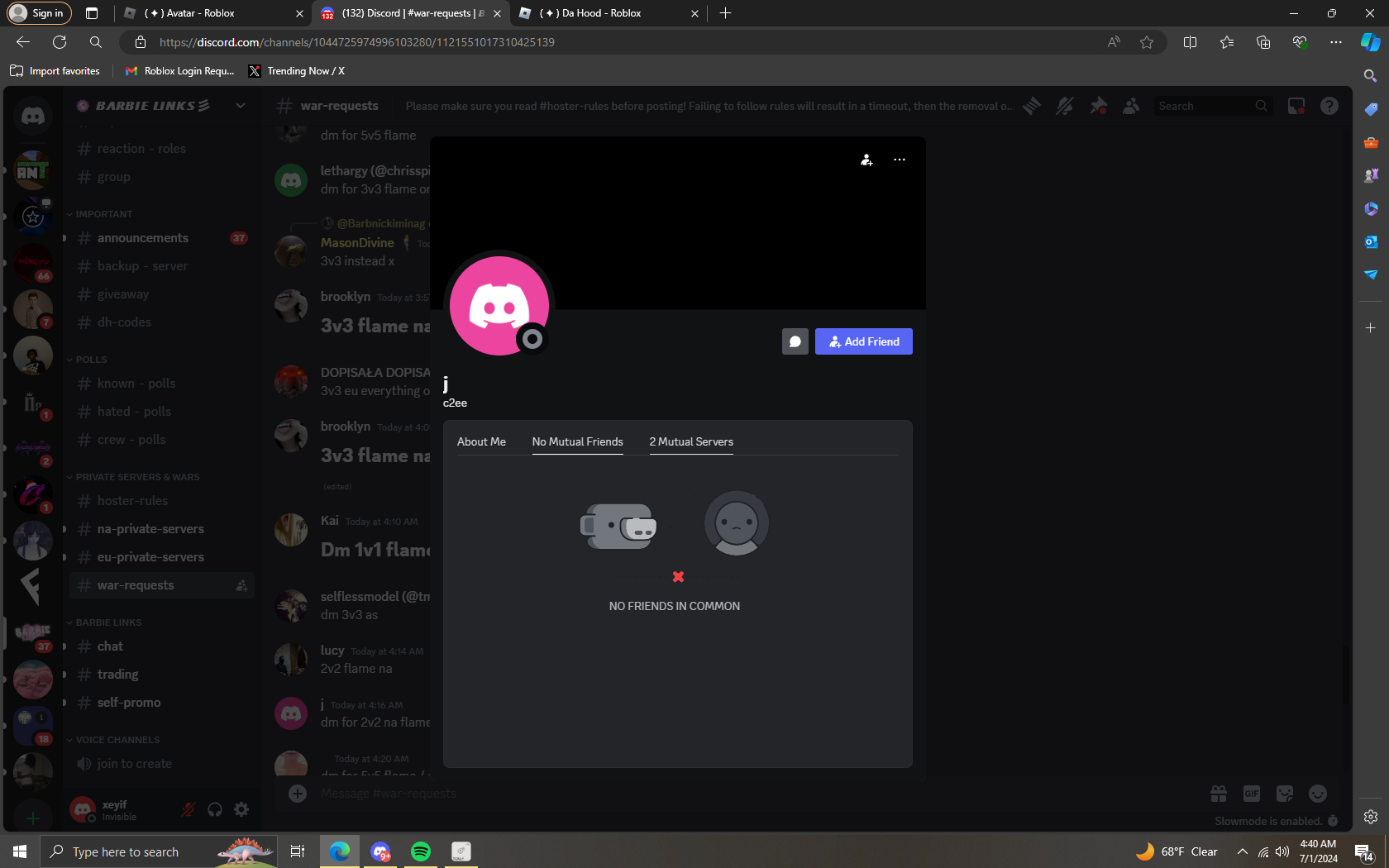Click the taskbar search box
Screen dimensions: 1389x868
point(159,851)
